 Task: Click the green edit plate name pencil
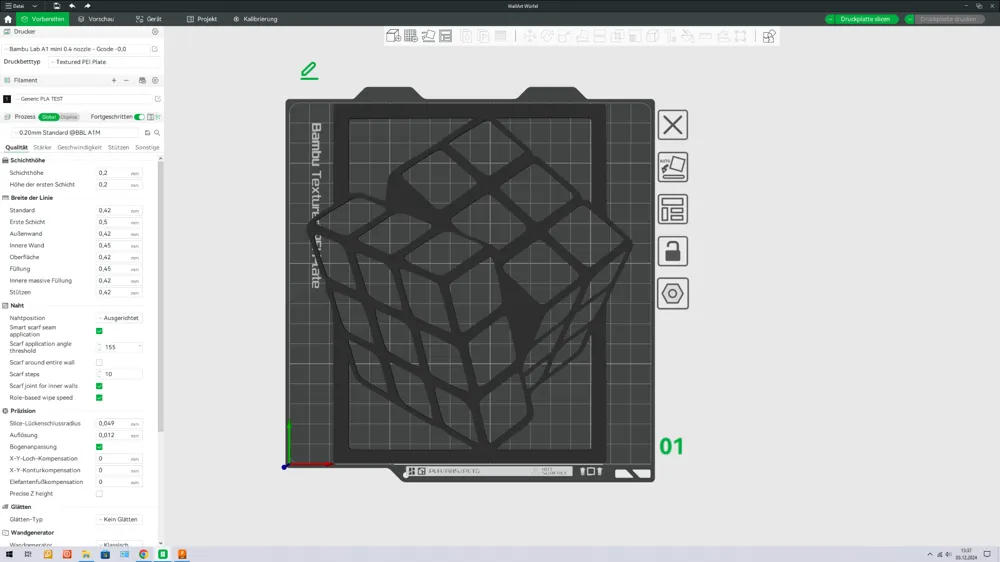[309, 70]
